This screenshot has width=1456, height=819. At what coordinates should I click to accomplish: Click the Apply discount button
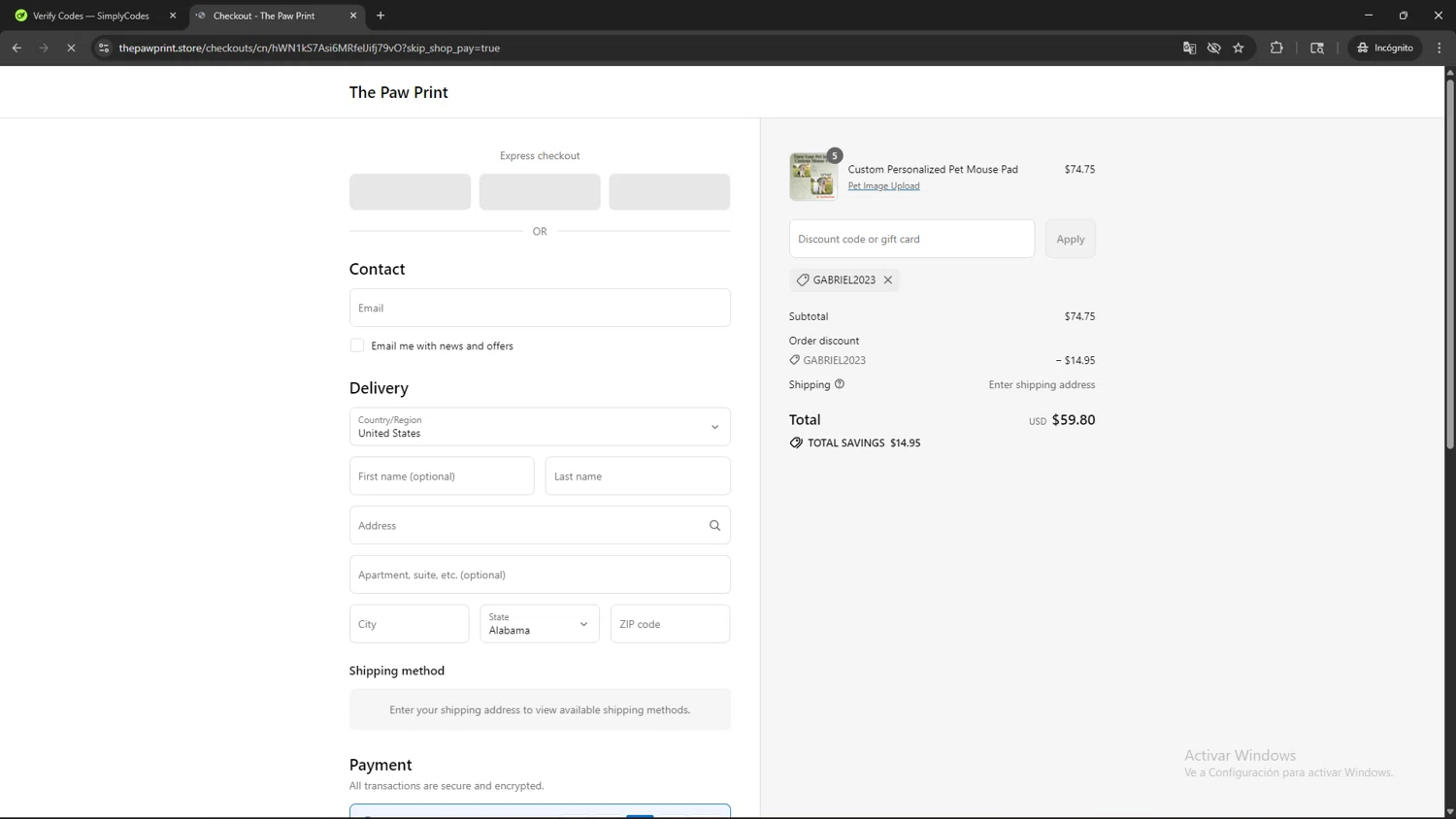pos(1071,239)
